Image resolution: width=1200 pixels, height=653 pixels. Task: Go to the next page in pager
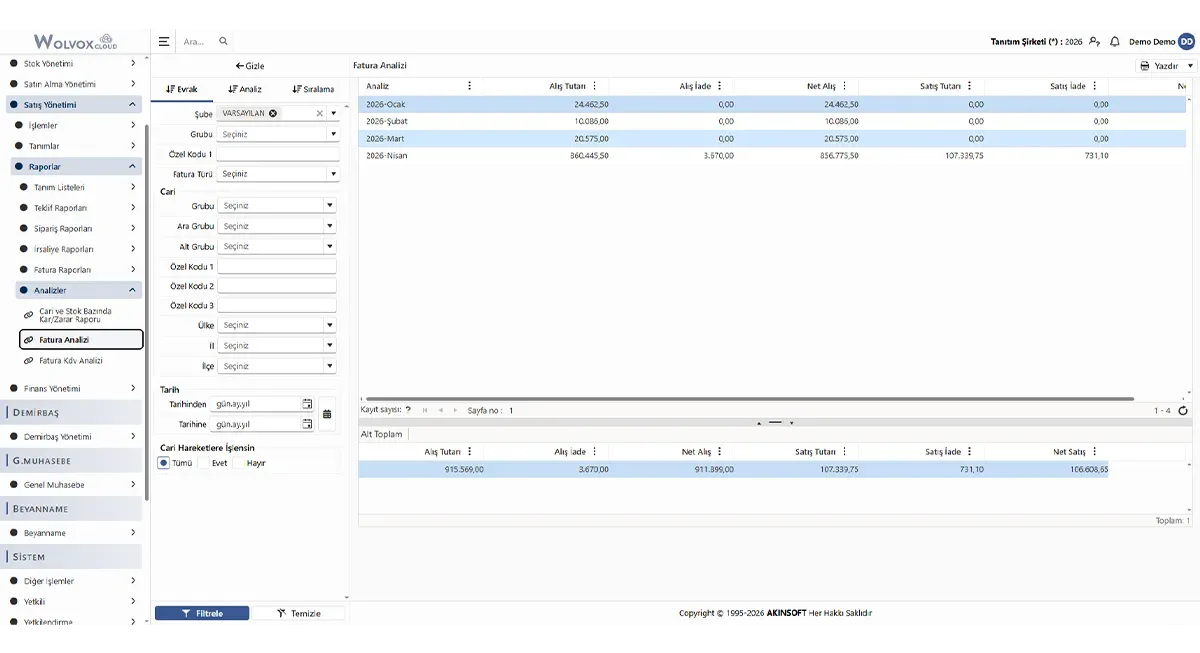pos(456,410)
